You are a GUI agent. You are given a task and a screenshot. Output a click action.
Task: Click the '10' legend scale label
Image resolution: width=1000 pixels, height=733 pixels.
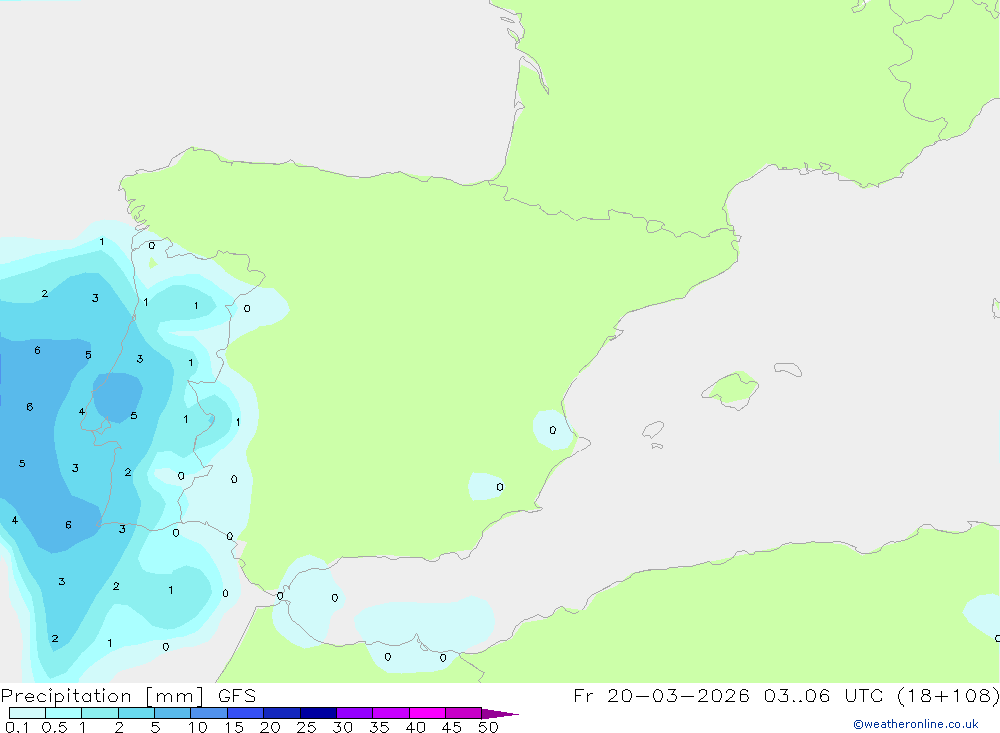pyautogui.click(x=198, y=727)
